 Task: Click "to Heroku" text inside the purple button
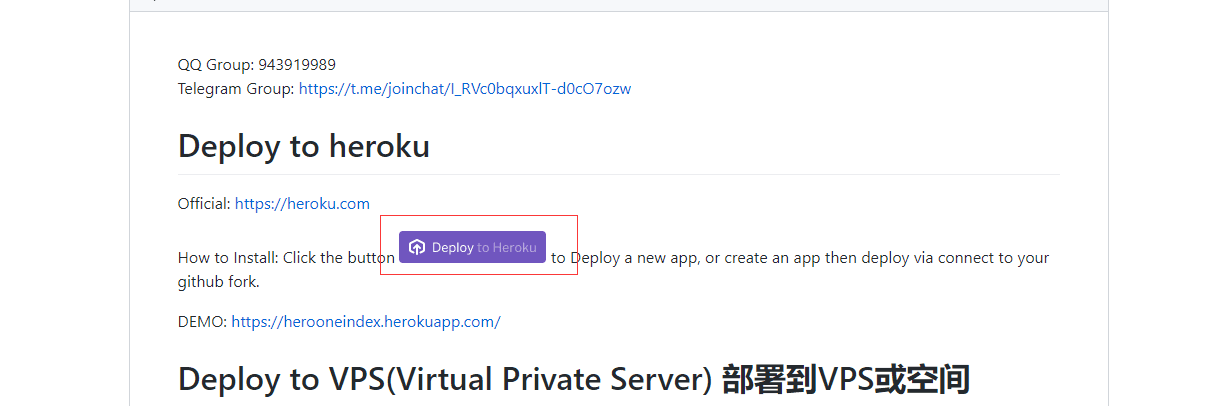coord(506,247)
